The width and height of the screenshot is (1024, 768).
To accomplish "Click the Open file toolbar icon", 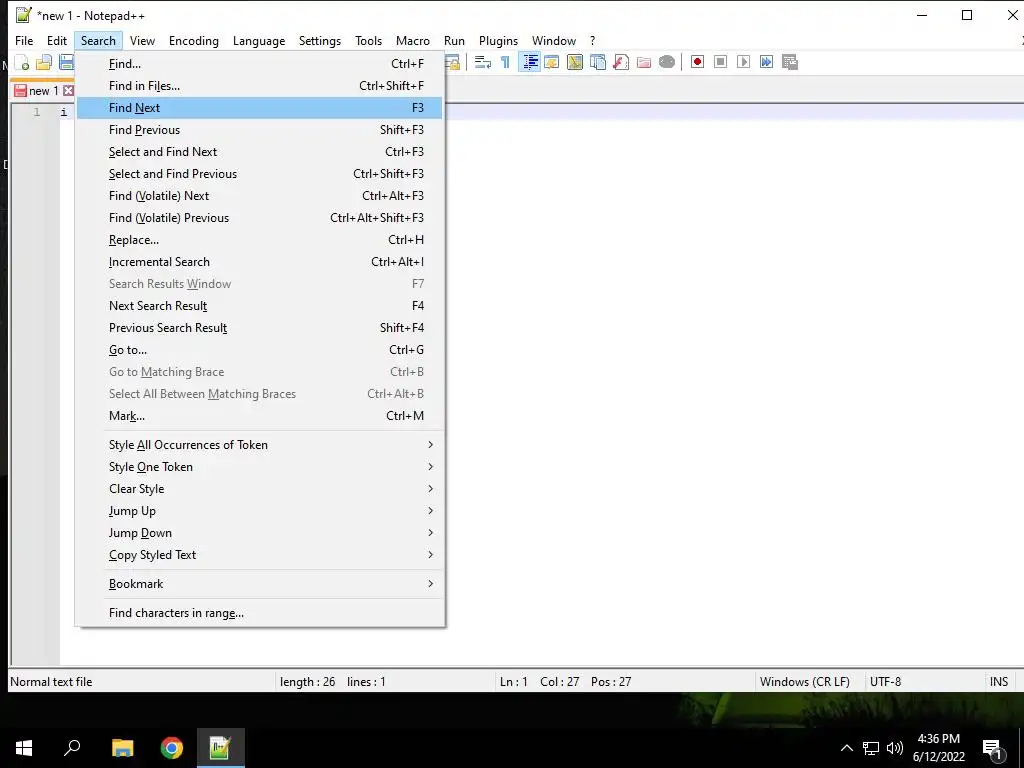I will (x=44, y=62).
